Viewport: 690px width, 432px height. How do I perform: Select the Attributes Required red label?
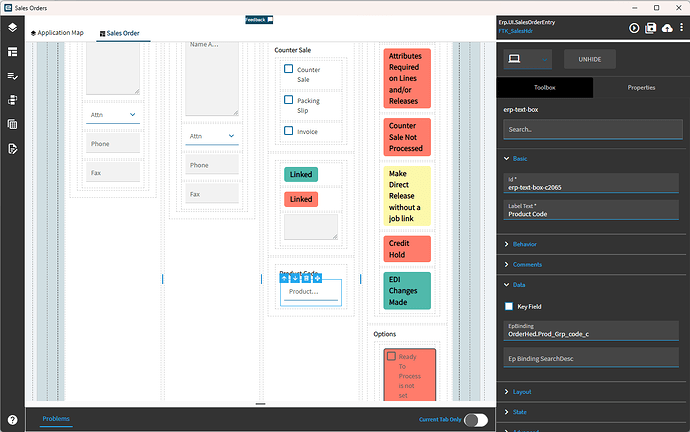coord(407,78)
